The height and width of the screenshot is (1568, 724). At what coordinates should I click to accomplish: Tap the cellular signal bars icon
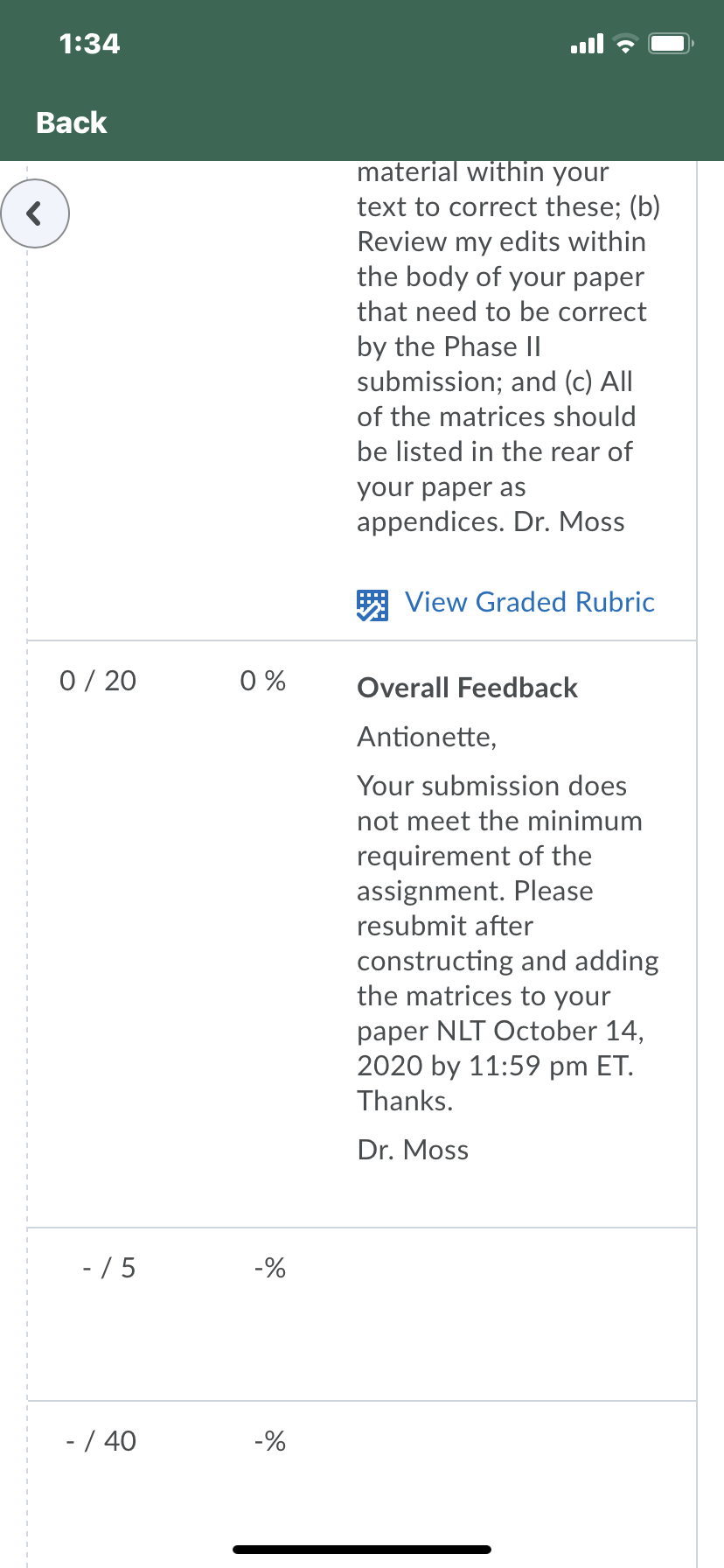[586, 44]
